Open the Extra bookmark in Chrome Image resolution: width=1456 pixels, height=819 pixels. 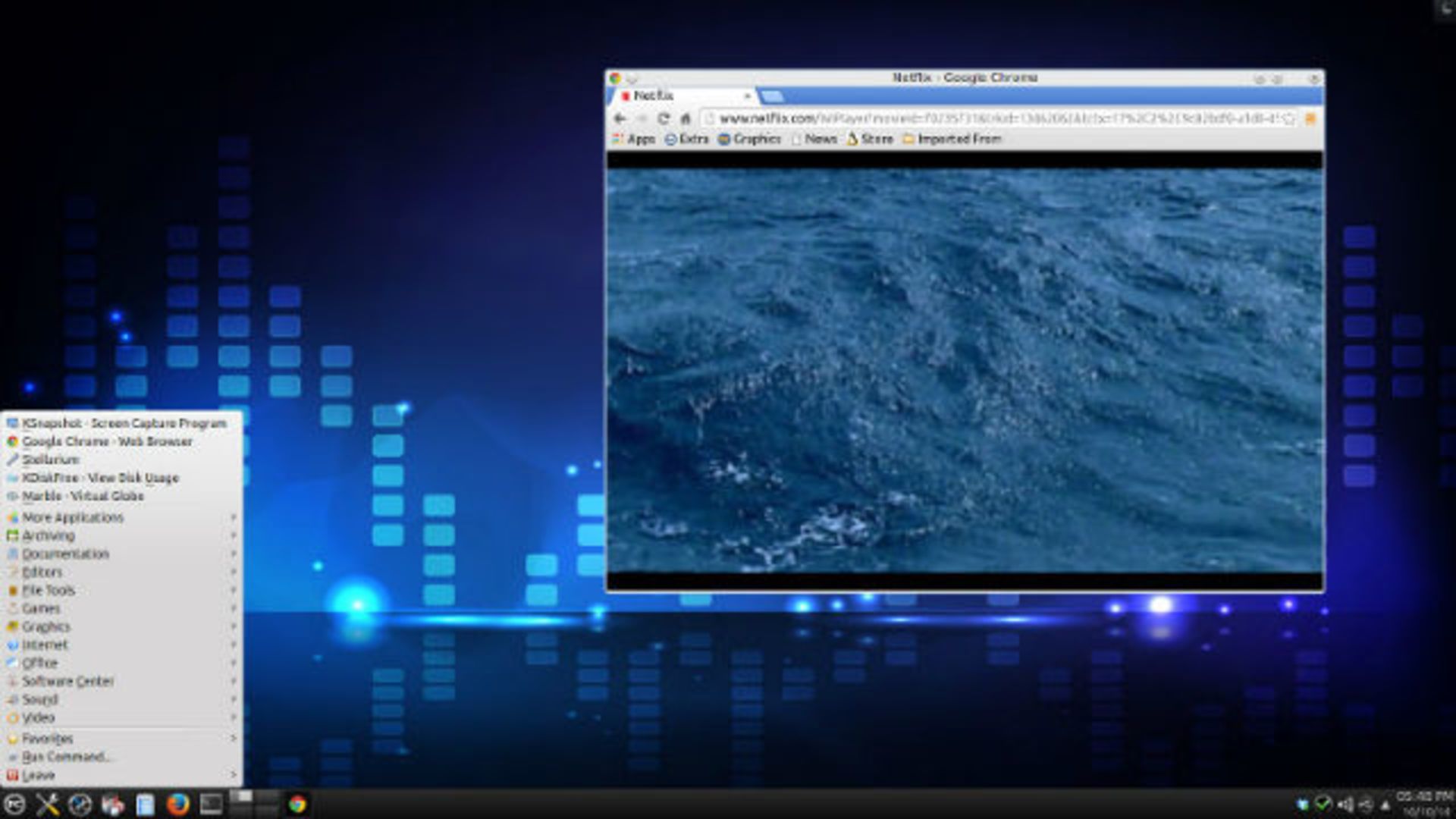click(x=687, y=139)
